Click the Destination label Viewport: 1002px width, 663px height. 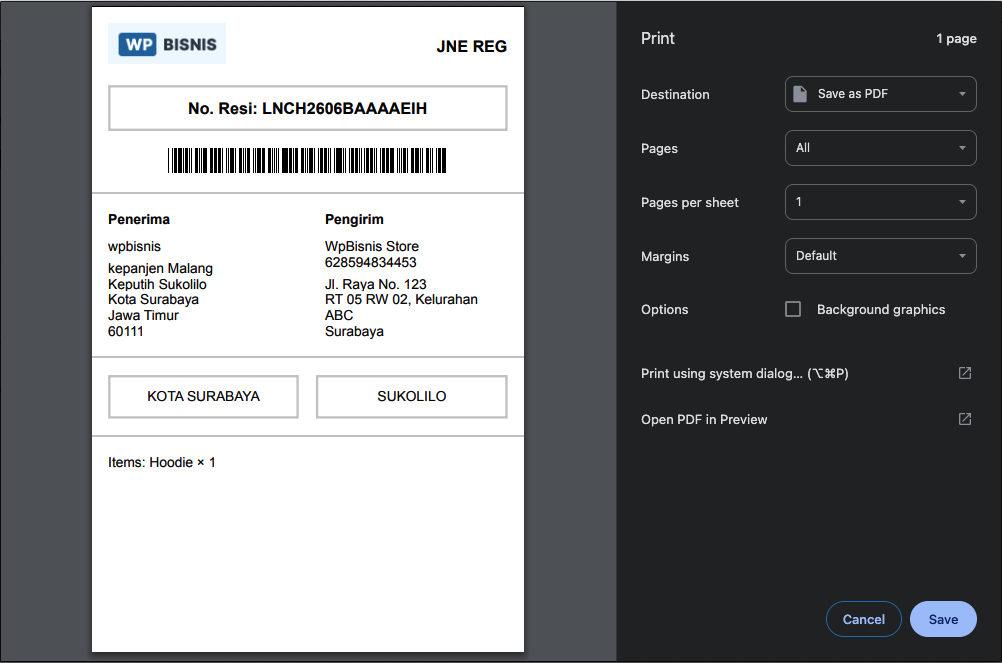[675, 95]
